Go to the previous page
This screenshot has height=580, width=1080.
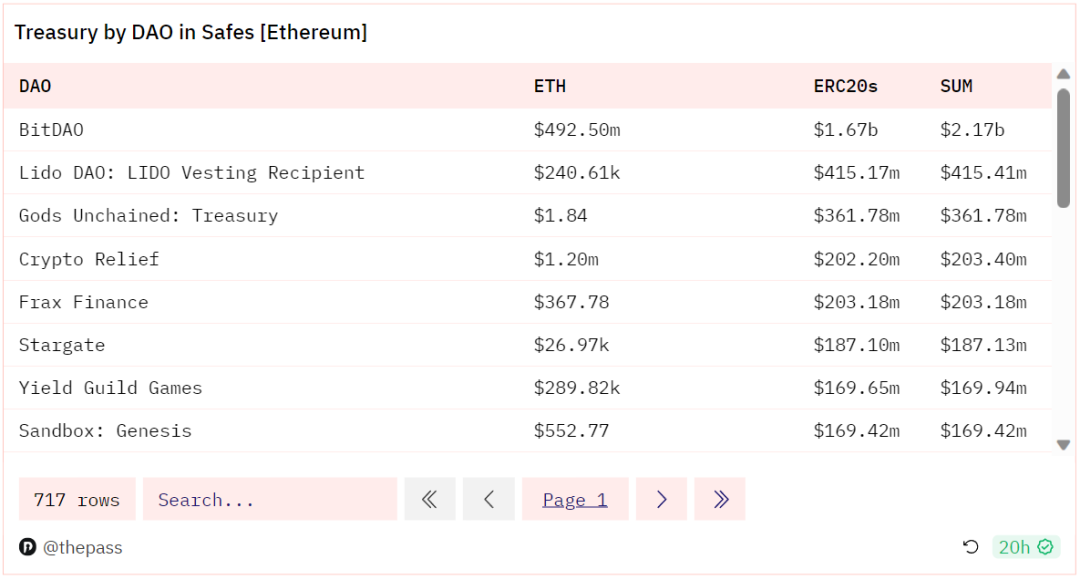(x=489, y=499)
